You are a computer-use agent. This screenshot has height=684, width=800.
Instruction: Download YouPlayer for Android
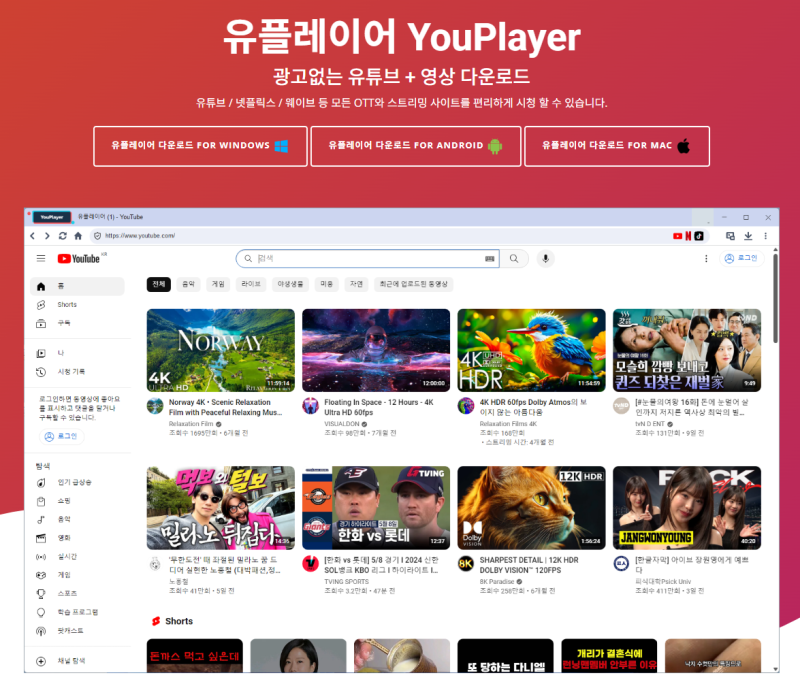[416, 146]
